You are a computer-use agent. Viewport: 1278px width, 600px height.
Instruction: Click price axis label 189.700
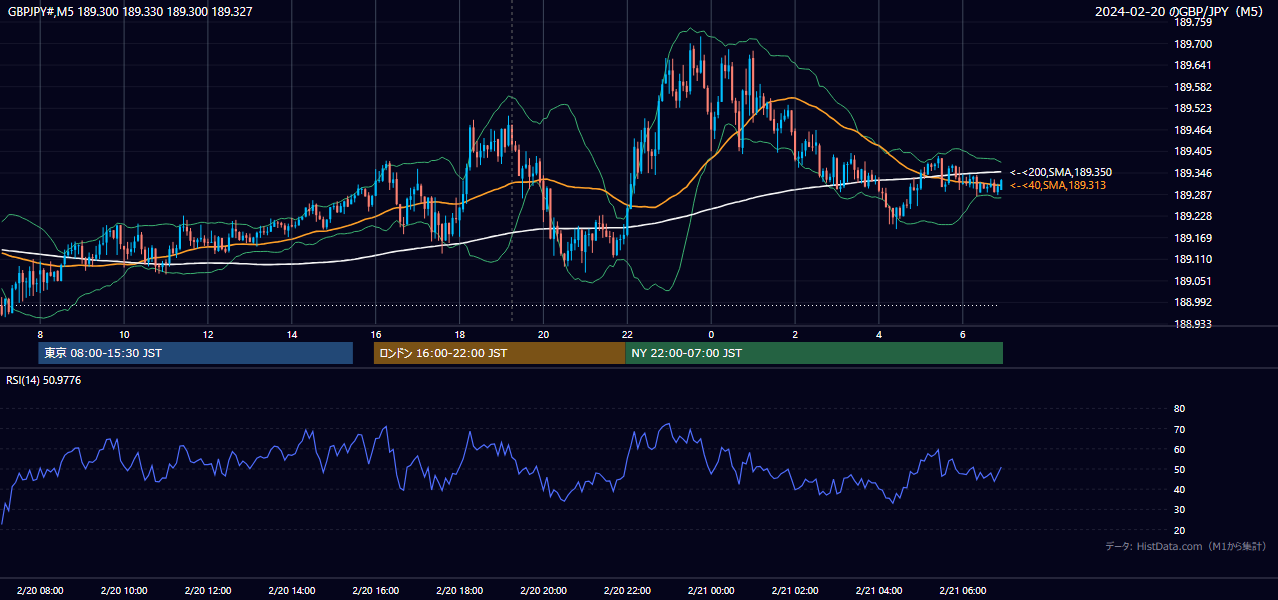pos(1192,44)
